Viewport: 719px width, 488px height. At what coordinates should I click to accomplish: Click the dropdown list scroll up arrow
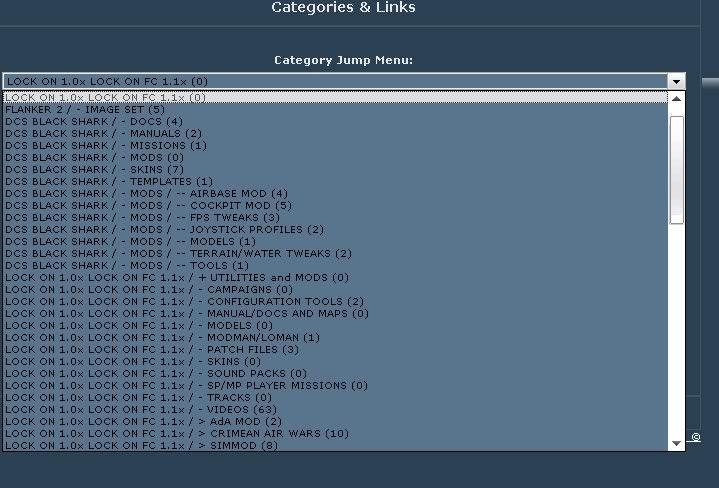click(676, 98)
